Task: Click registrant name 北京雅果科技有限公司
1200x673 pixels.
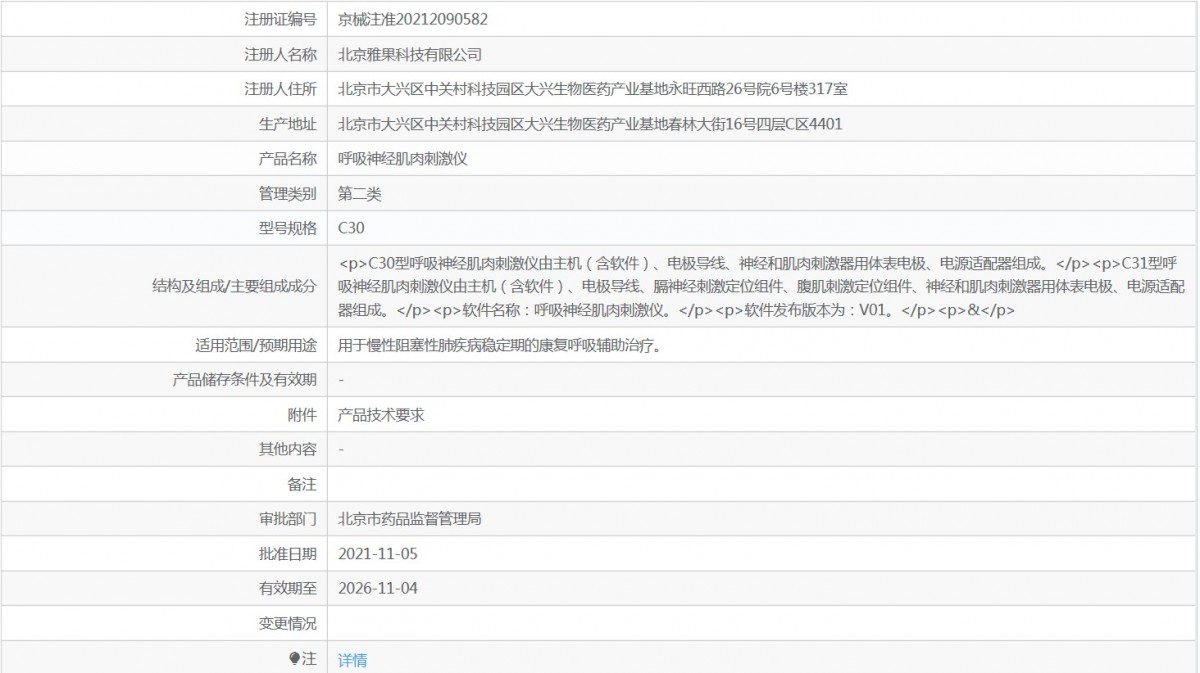Action: [410, 54]
